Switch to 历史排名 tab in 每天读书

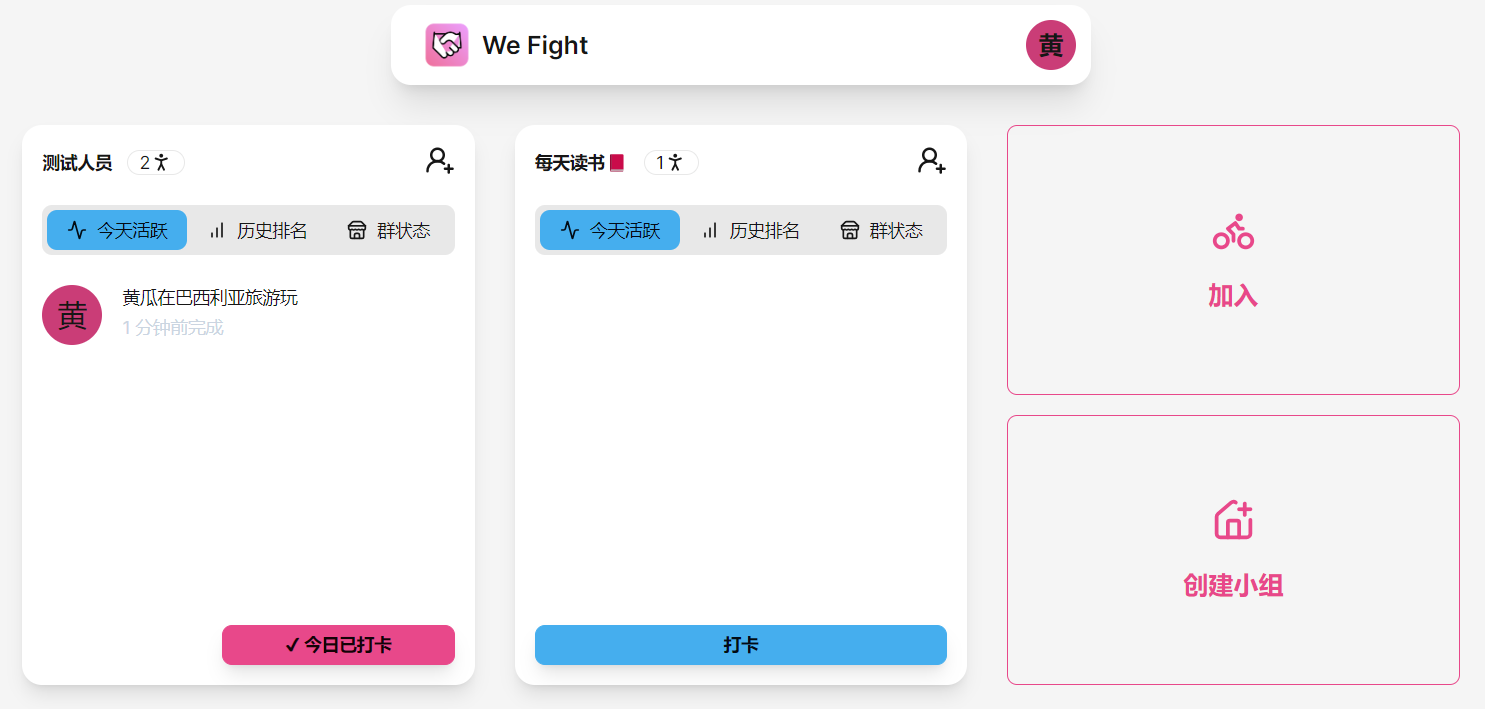(x=750, y=230)
